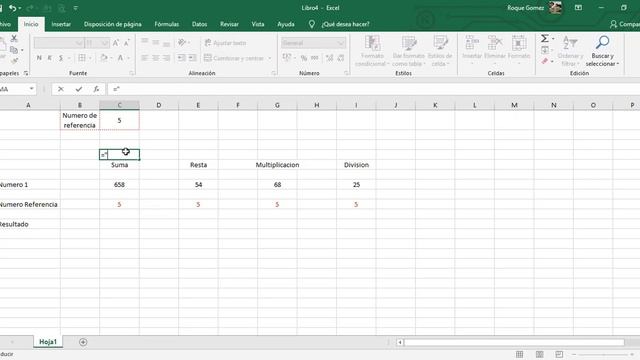
Task: Expand Fuente group dialog launcher
Action: pyautogui.click(x=131, y=73)
